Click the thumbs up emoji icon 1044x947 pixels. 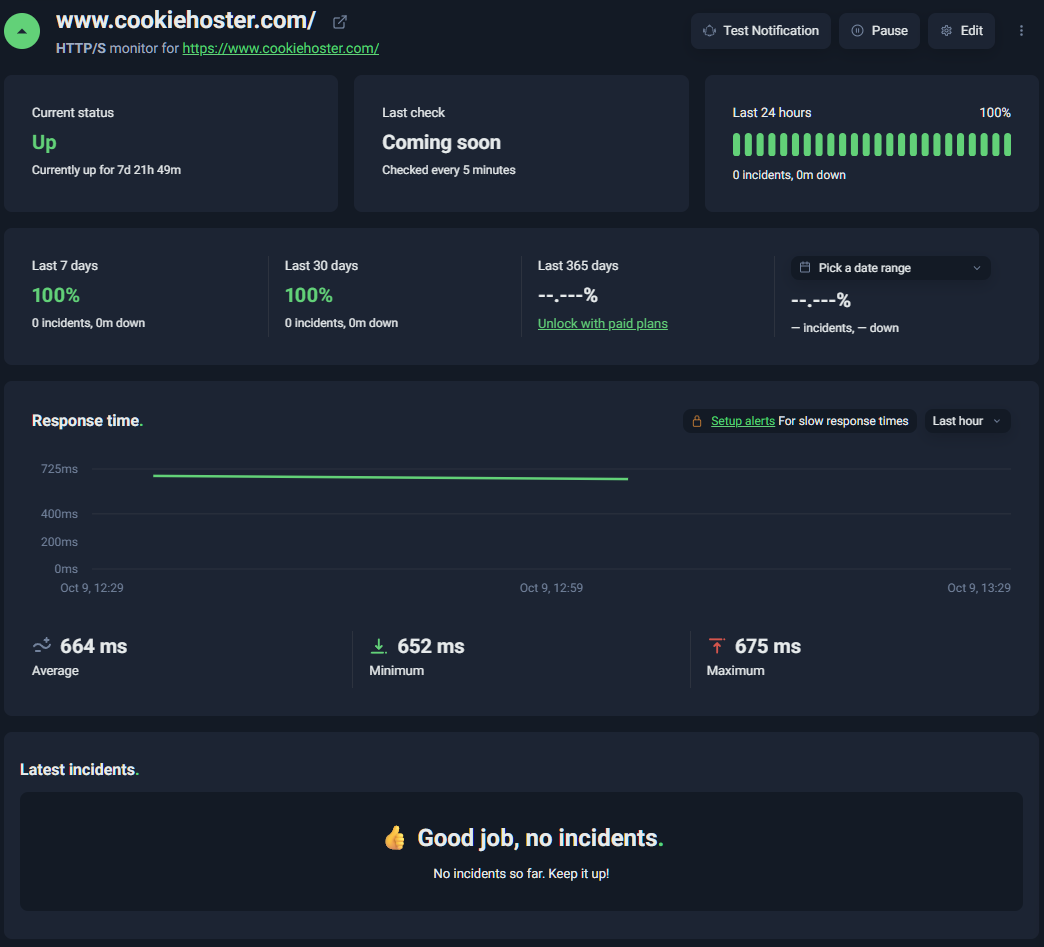(x=395, y=838)
